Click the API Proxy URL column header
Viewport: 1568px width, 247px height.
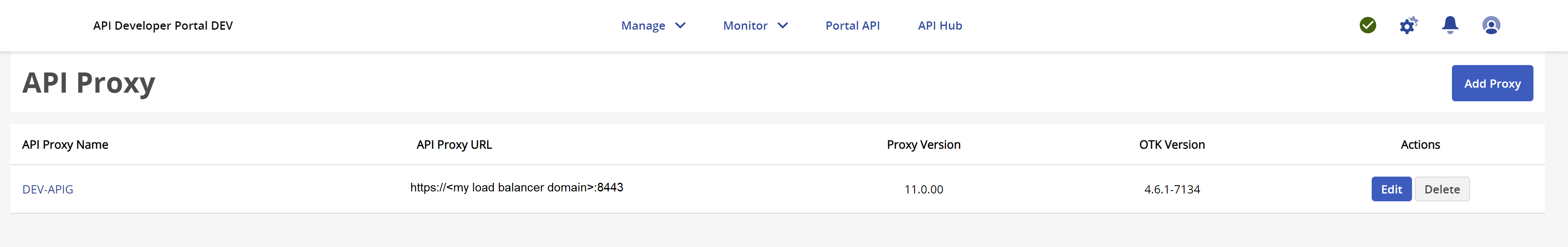point(454,145)
